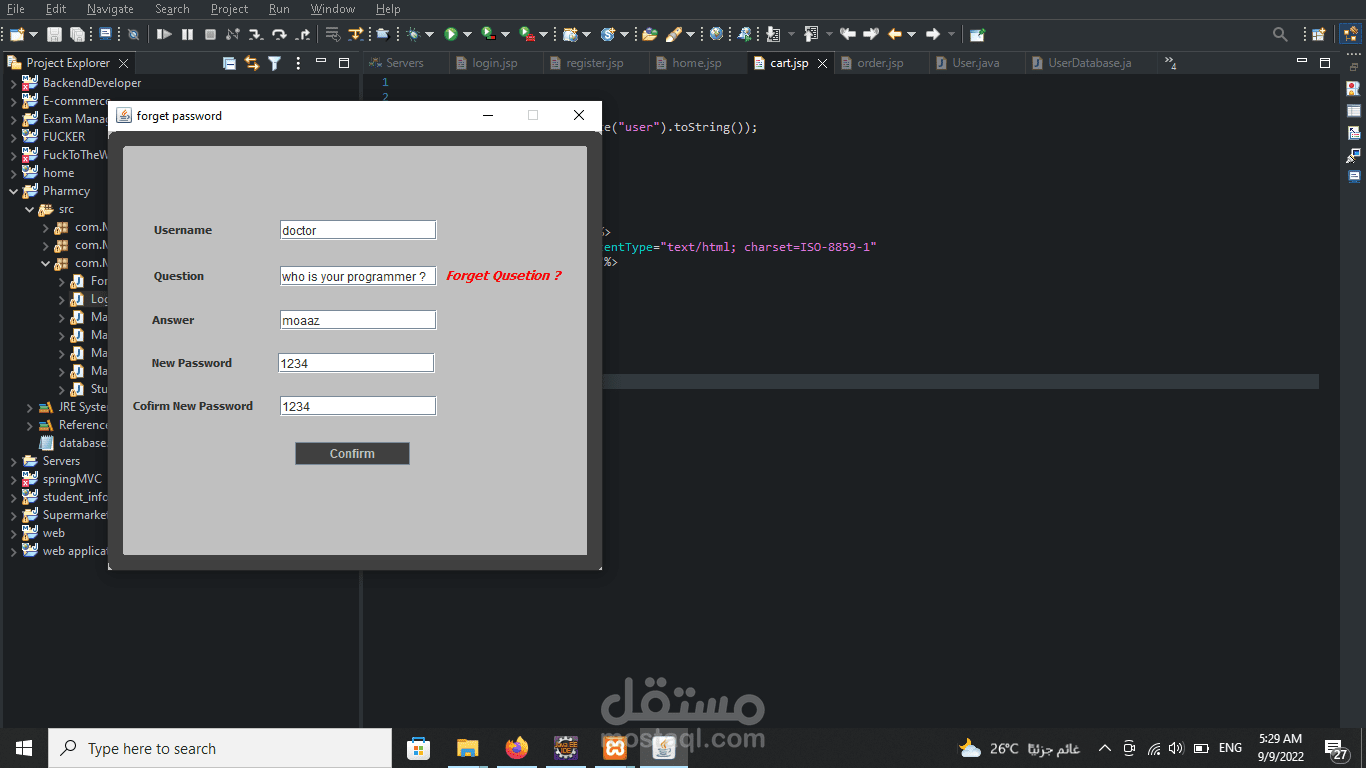Collapse the Pharmcy project node

13,191
